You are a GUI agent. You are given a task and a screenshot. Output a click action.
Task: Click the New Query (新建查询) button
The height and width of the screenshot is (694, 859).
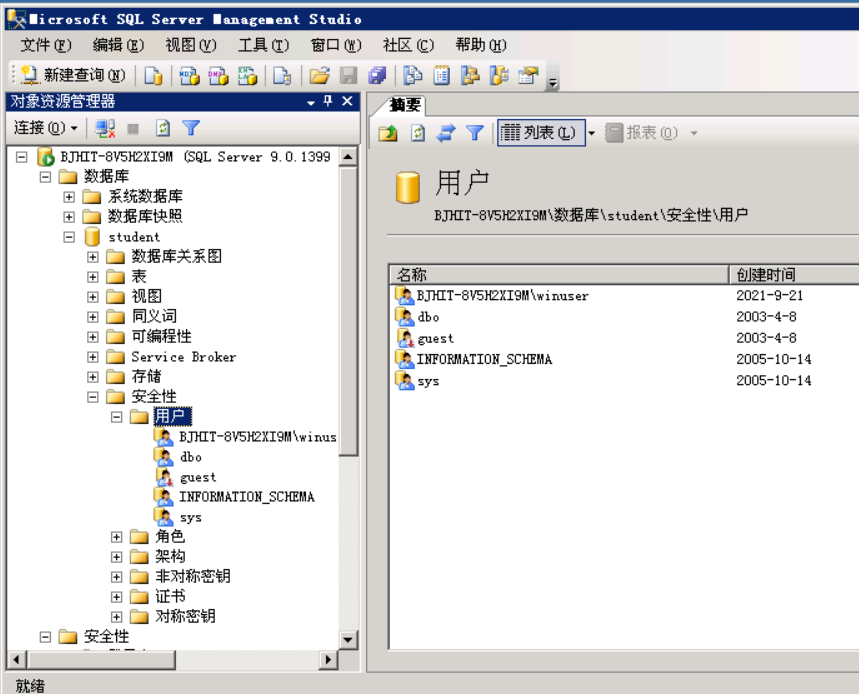[x=73, y=75]
